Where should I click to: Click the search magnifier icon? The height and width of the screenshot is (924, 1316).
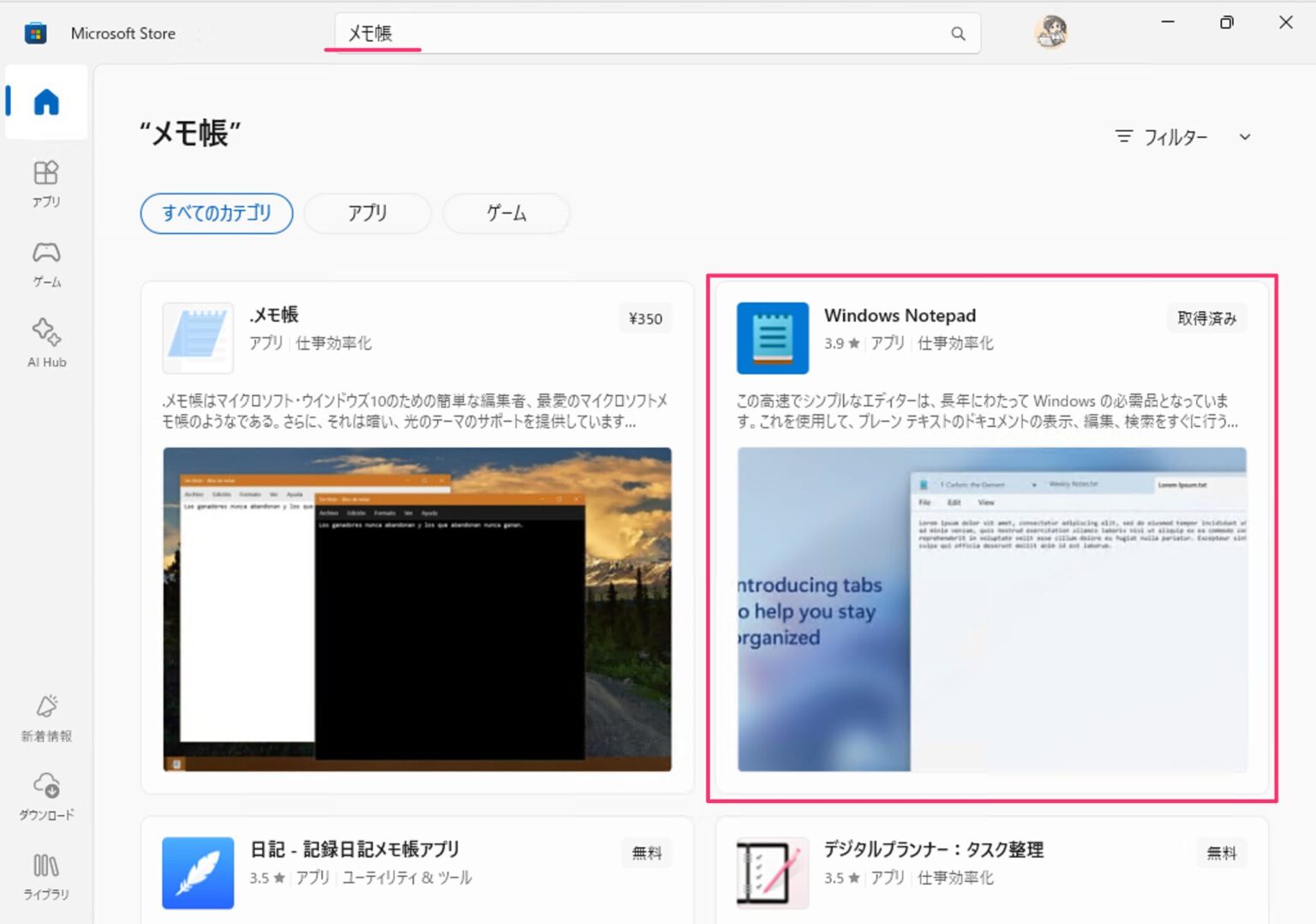coord(958,33)
